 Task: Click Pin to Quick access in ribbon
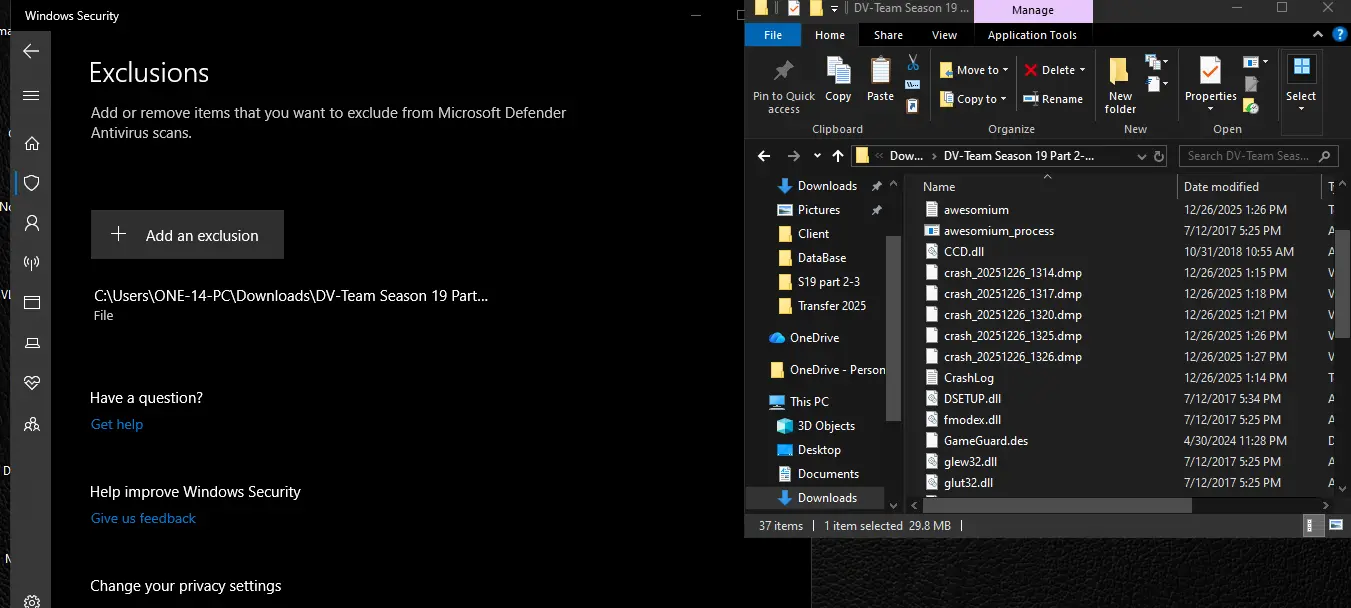click(x=784, y=85)
